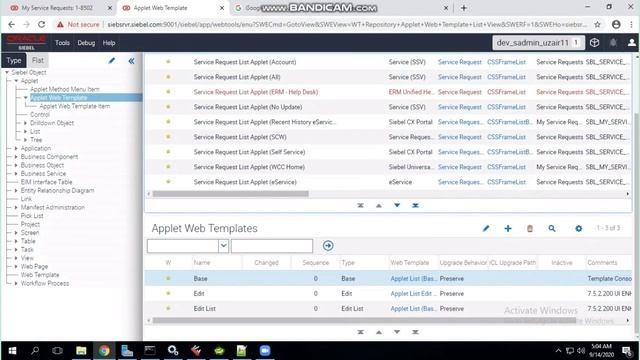Open Windows search from taskbar
Screen dimensions: 640x360
[x=35, y=351]
